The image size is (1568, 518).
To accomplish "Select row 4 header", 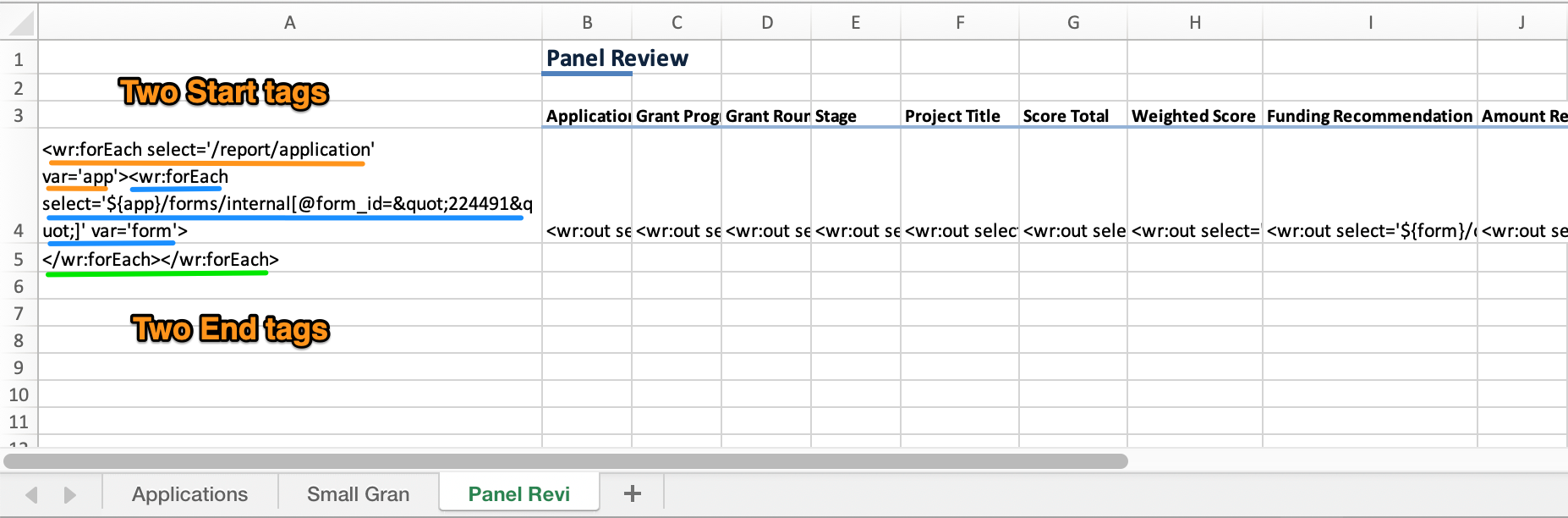I will 19,230.
